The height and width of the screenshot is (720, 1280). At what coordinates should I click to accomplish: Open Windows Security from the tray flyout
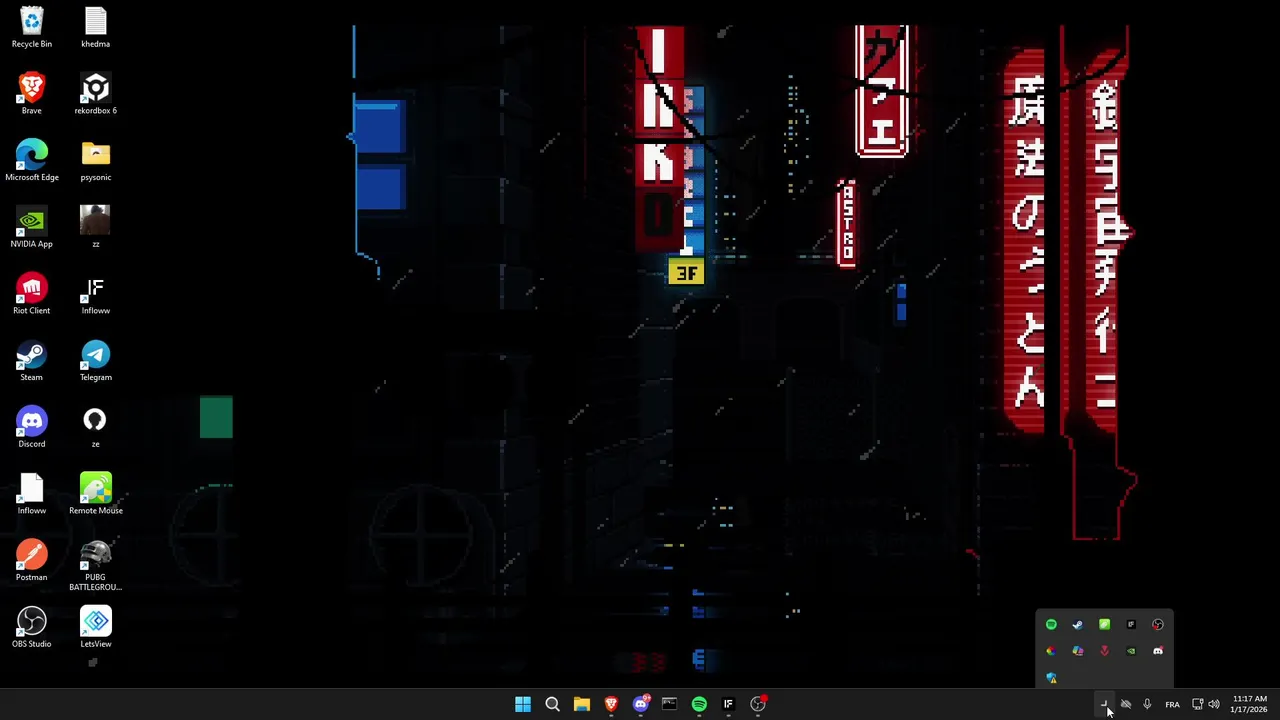click(1051, 678)
